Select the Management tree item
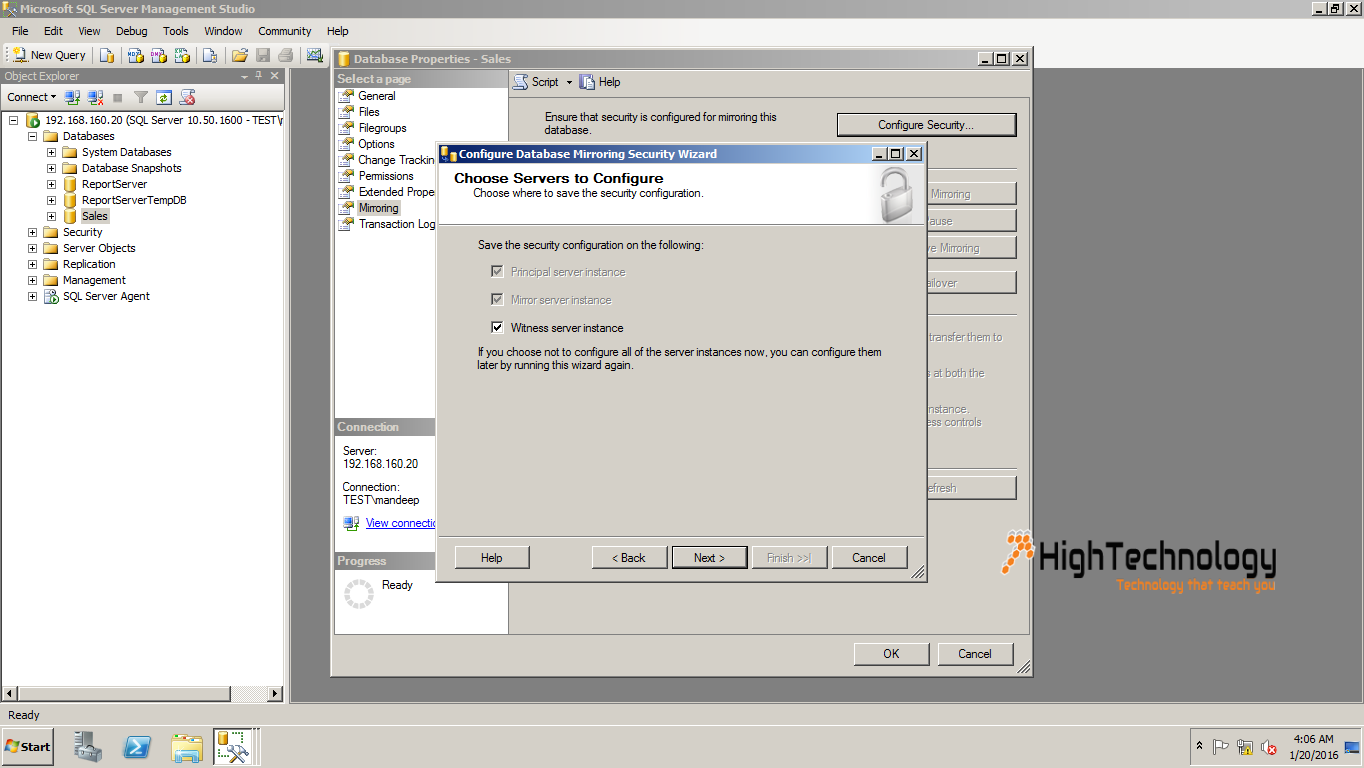The height and width of the screenshot is (768, 1364). tap(94, 280)
